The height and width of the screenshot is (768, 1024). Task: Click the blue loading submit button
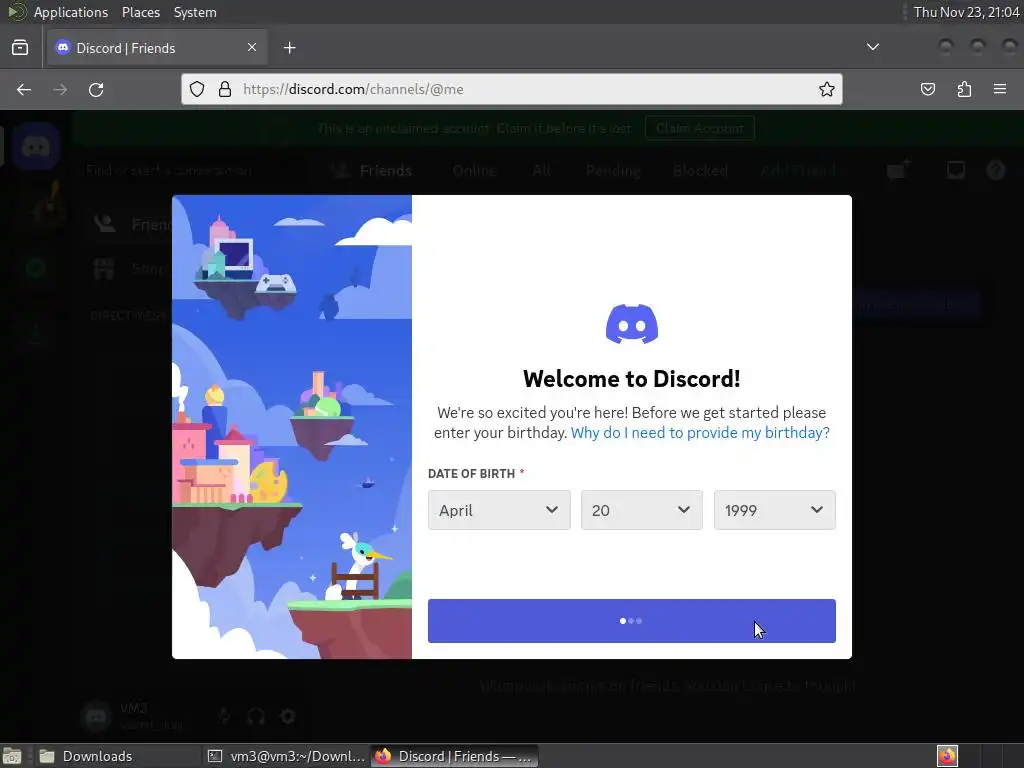point(632,620)
